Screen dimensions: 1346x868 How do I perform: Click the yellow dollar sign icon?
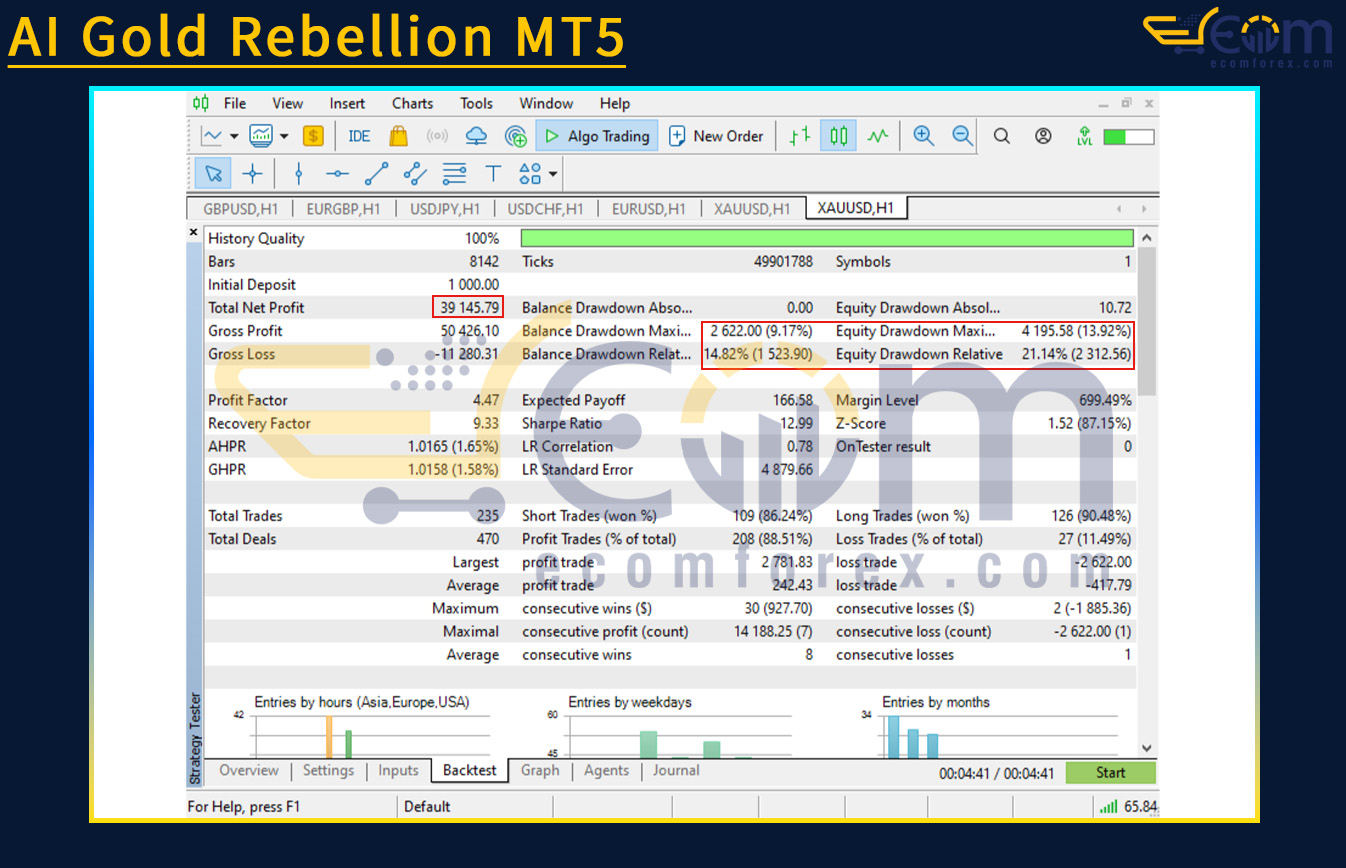point(313,136)
